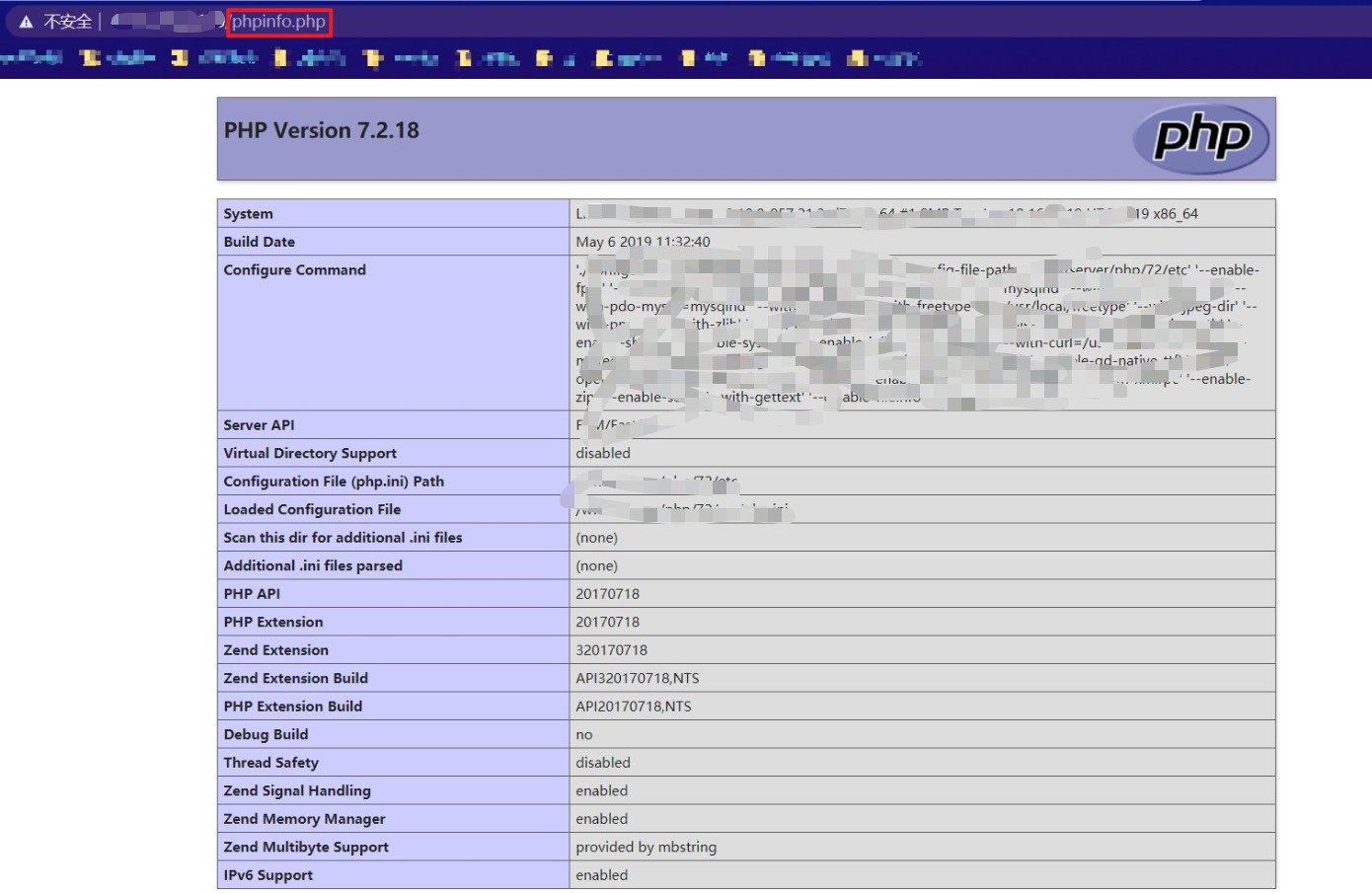This screenshot has width=1372, height=894.
Task: Click the "Zend Memory Manager" label
Action: (305, 819)
